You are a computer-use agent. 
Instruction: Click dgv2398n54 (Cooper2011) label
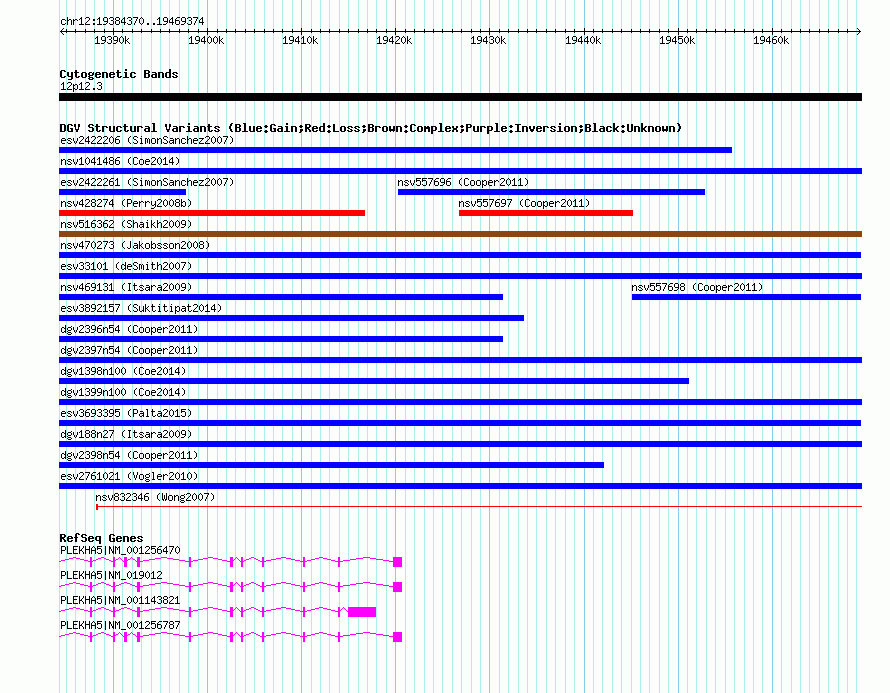[129, 455]
